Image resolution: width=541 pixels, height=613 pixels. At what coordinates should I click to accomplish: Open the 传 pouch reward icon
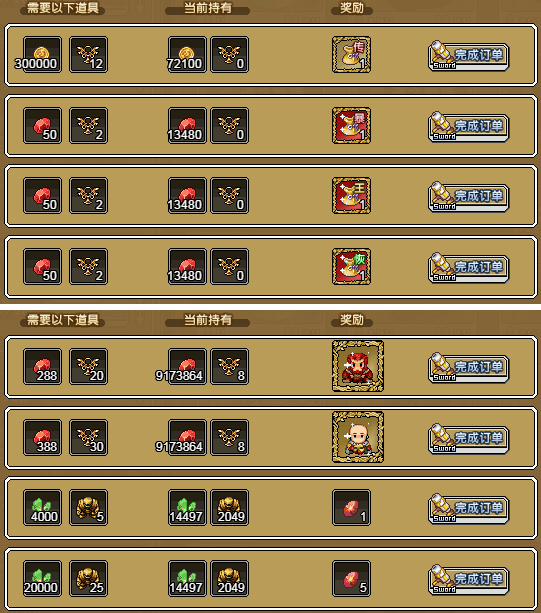[351, 54]
